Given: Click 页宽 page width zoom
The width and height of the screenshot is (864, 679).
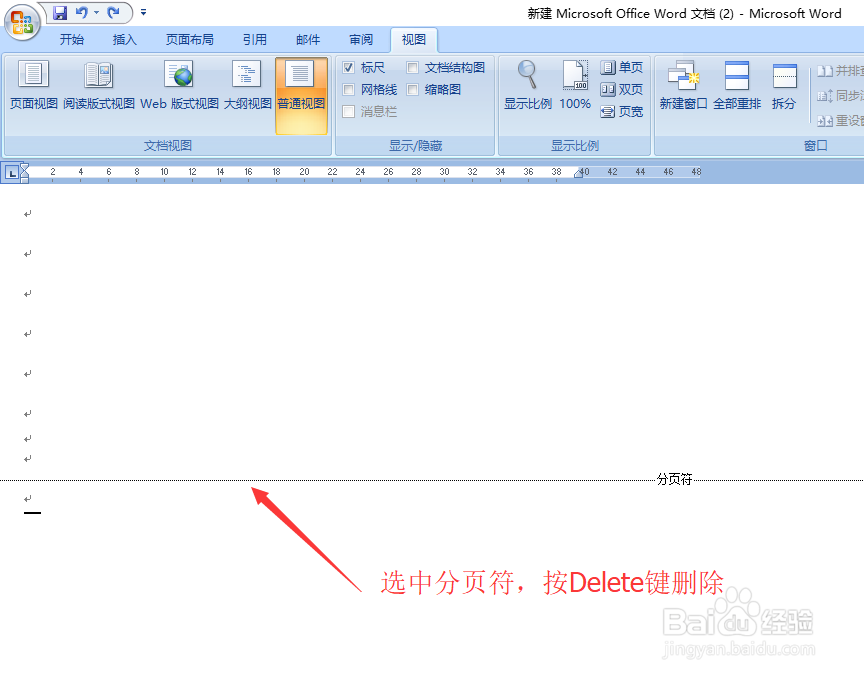Looking at the screenshot, I should click(620, 111).
